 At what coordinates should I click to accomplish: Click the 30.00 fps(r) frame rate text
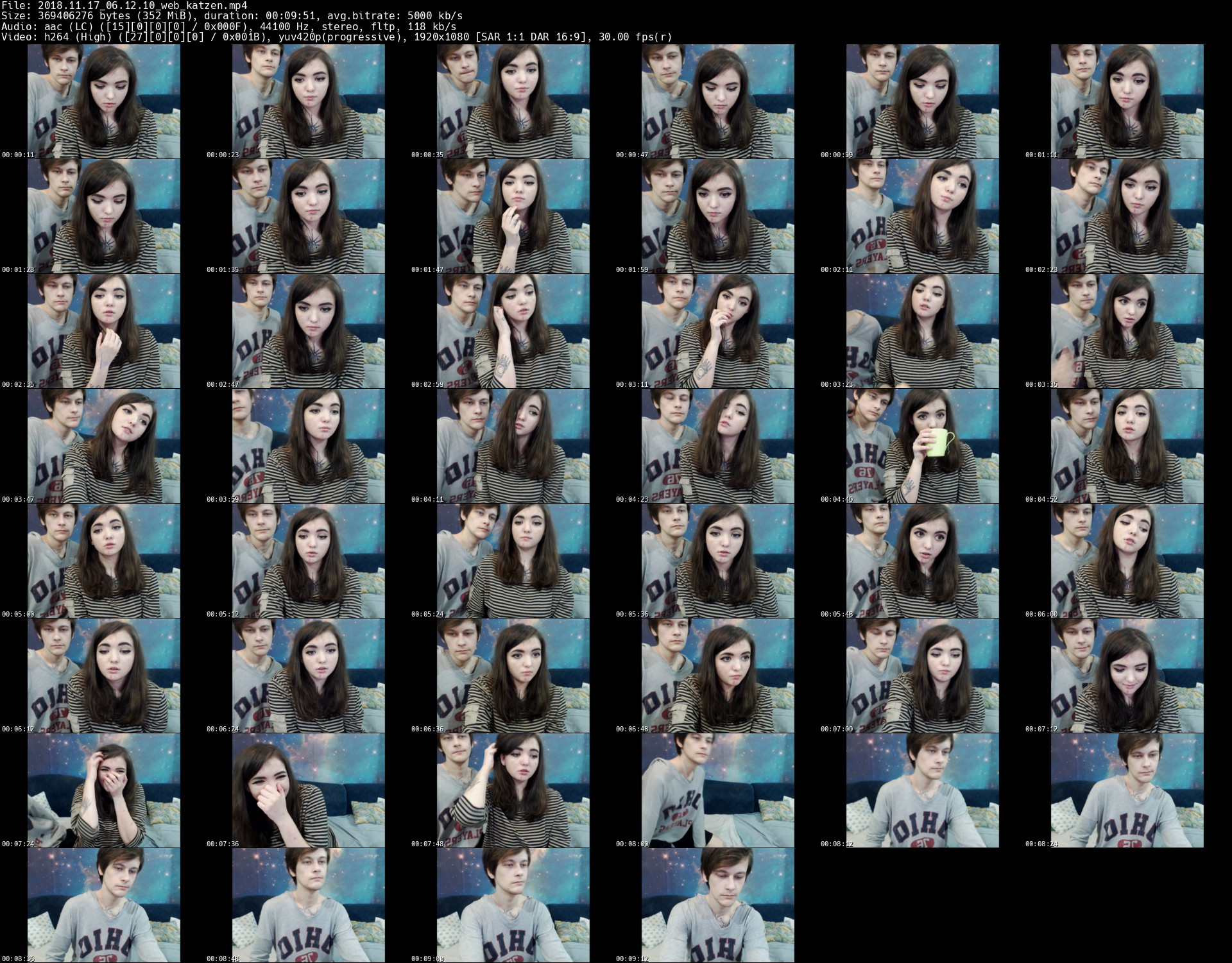(635, 37)
